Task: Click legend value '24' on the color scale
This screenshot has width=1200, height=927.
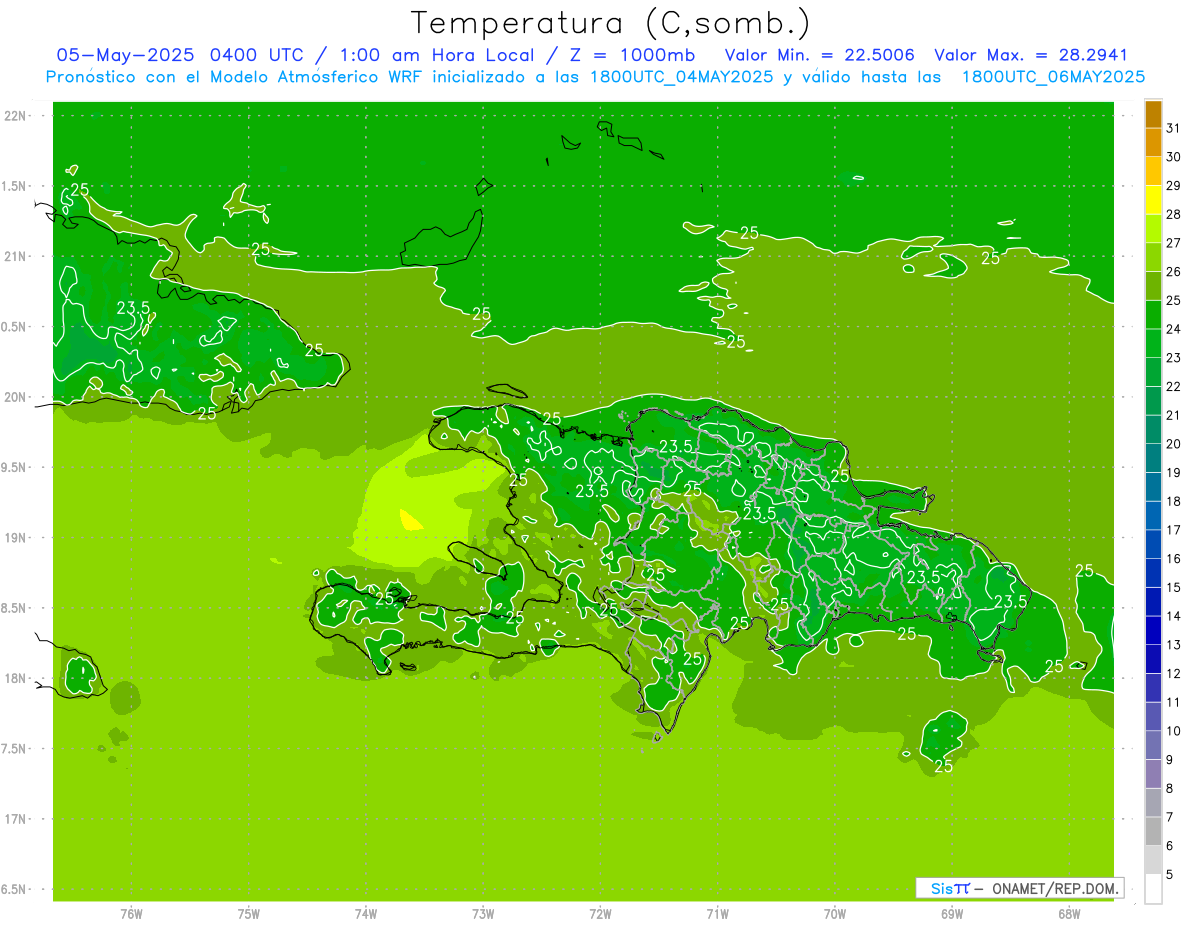Action: (1174, 329)
